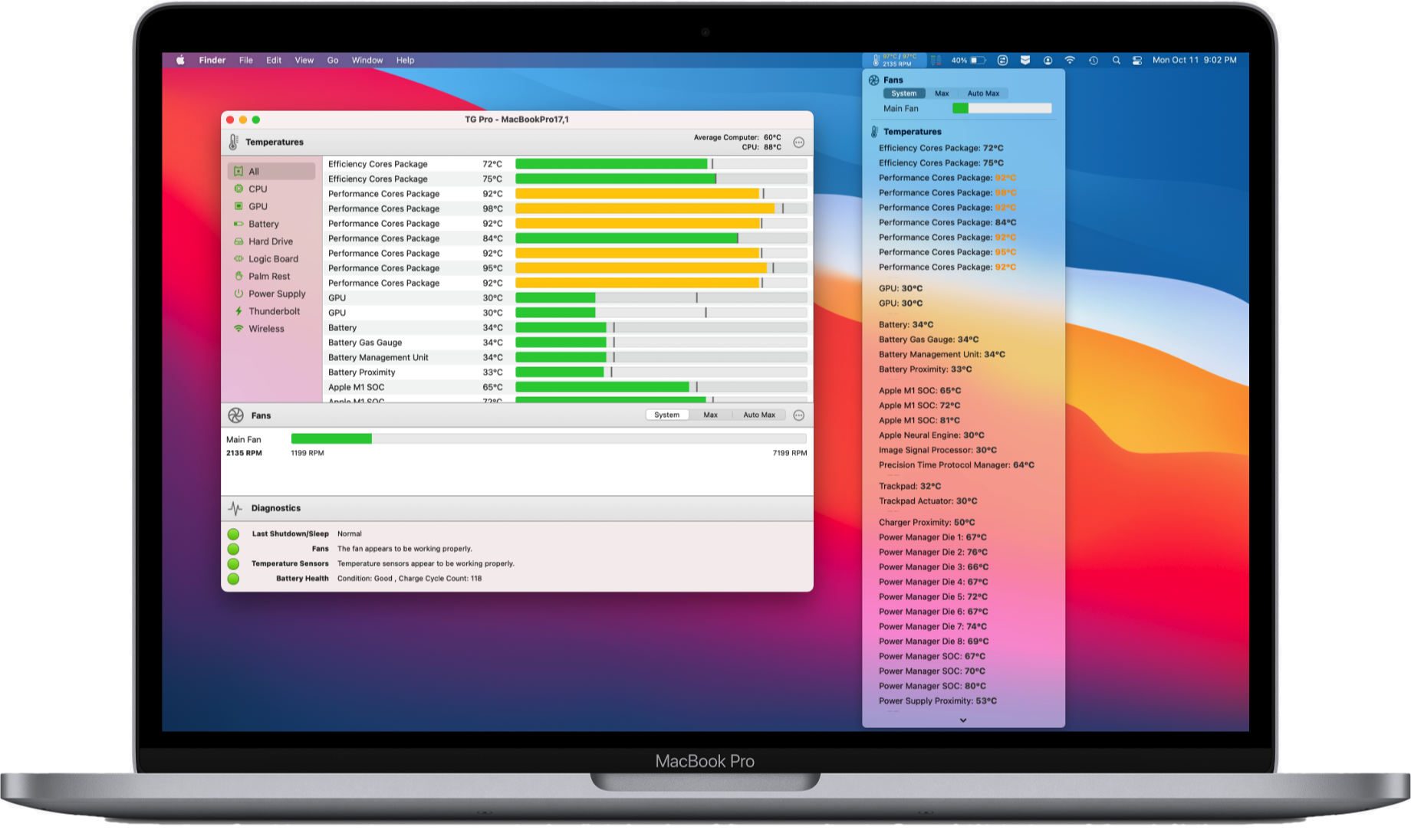Screen dimensions: 1411x840
Task: Click the Wireless Wi-Fi sidebar icon
Action: tap(238, 329)
